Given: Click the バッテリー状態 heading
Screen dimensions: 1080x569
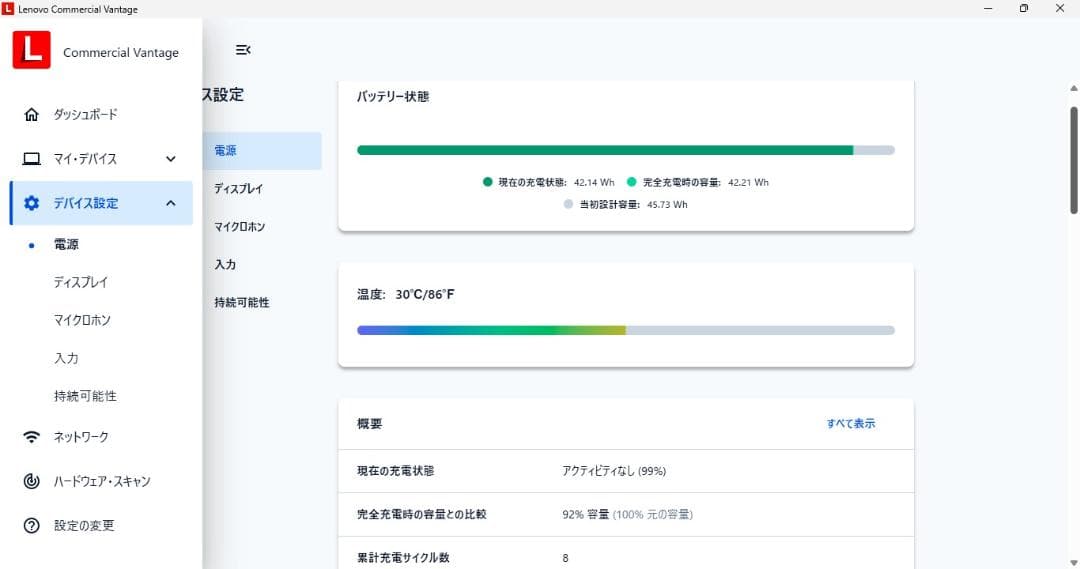Looking at the screenshot, I should tap(393, 96).
